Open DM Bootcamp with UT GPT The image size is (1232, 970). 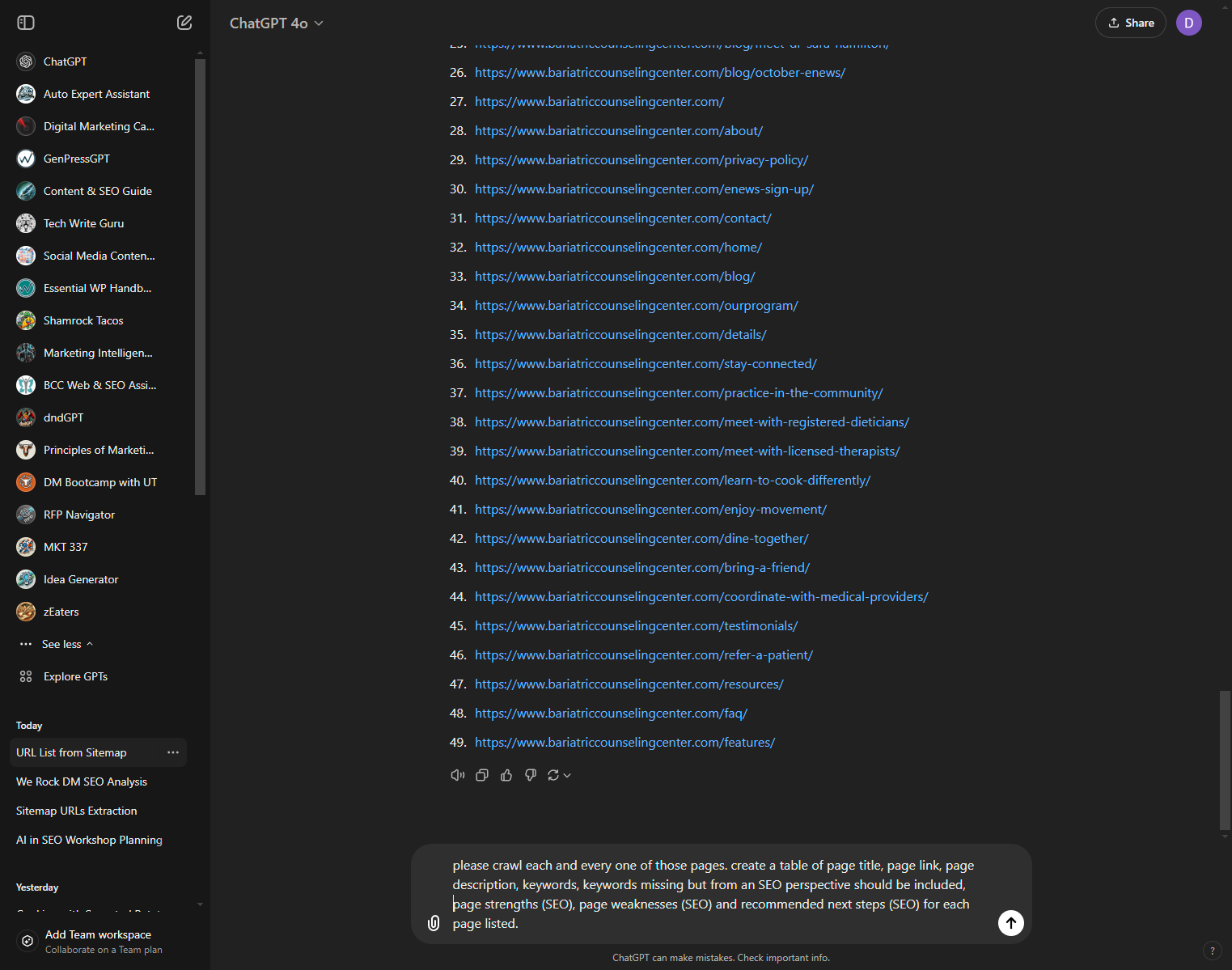click(101, 482)
